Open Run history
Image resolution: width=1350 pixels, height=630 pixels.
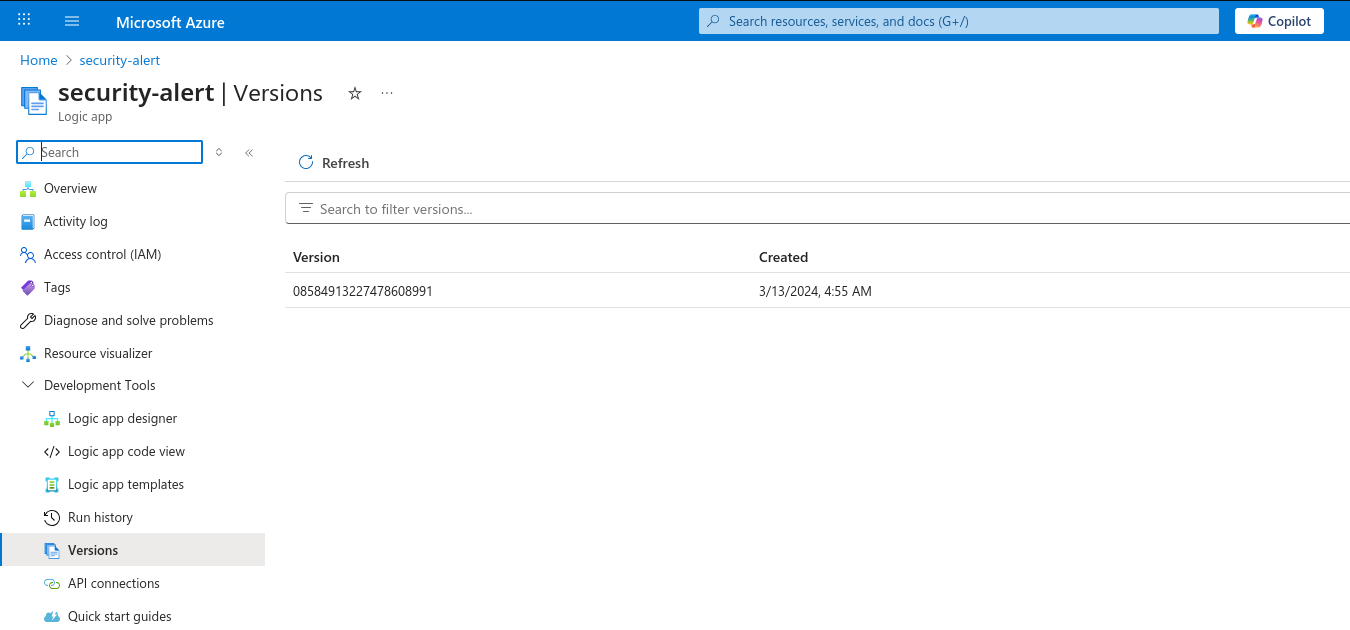tap(100, 517)
